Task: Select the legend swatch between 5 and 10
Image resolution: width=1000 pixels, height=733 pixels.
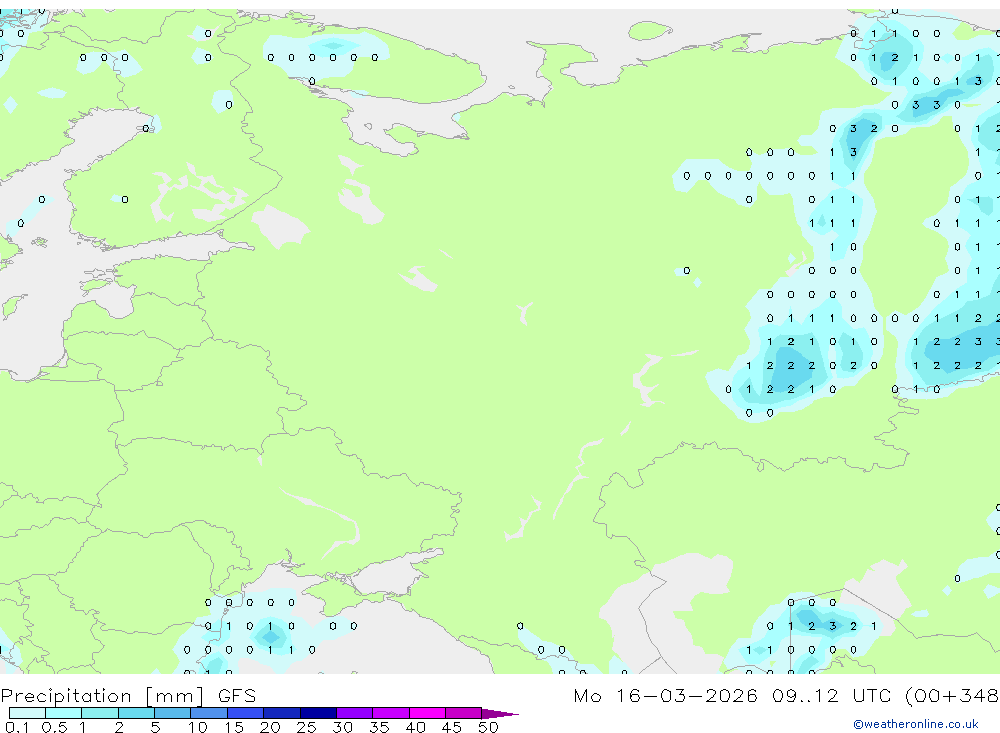Action: coord(173,713)
